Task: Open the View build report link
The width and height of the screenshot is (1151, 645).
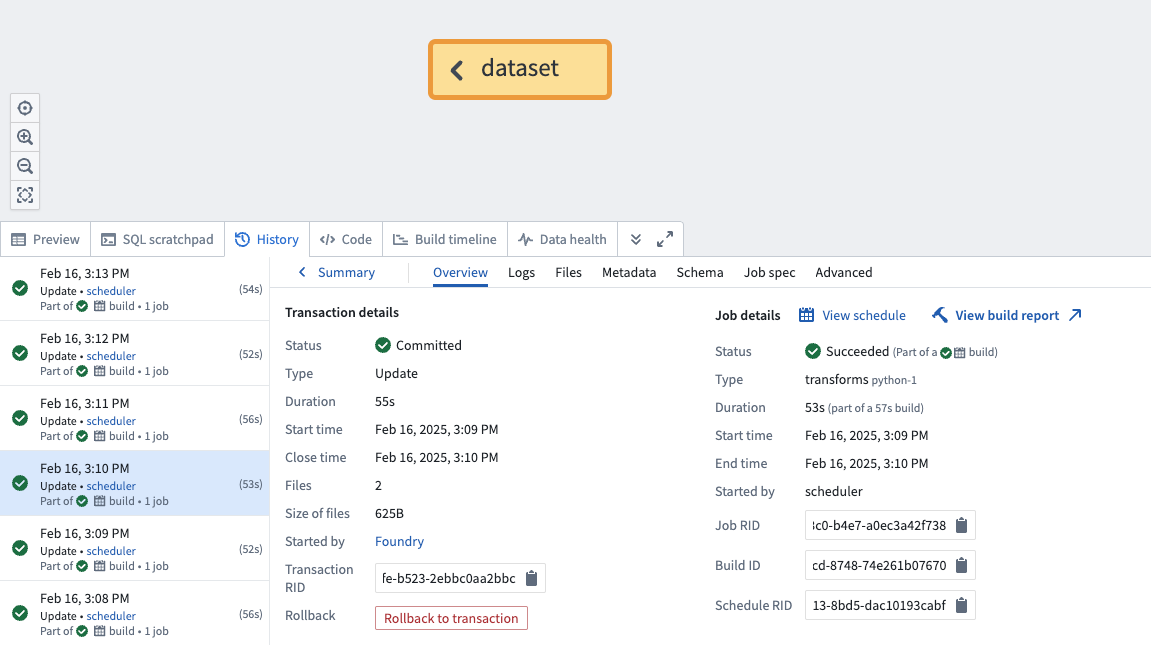Action: coord(1007,315)
